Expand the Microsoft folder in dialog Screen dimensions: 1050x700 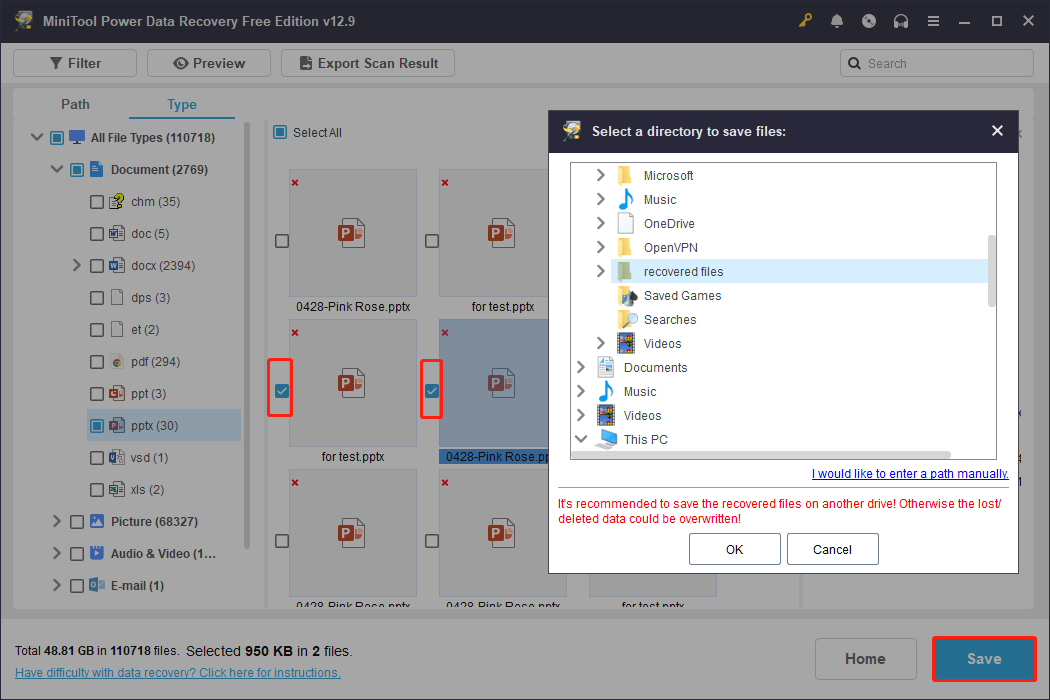click(x=601, y=175)
